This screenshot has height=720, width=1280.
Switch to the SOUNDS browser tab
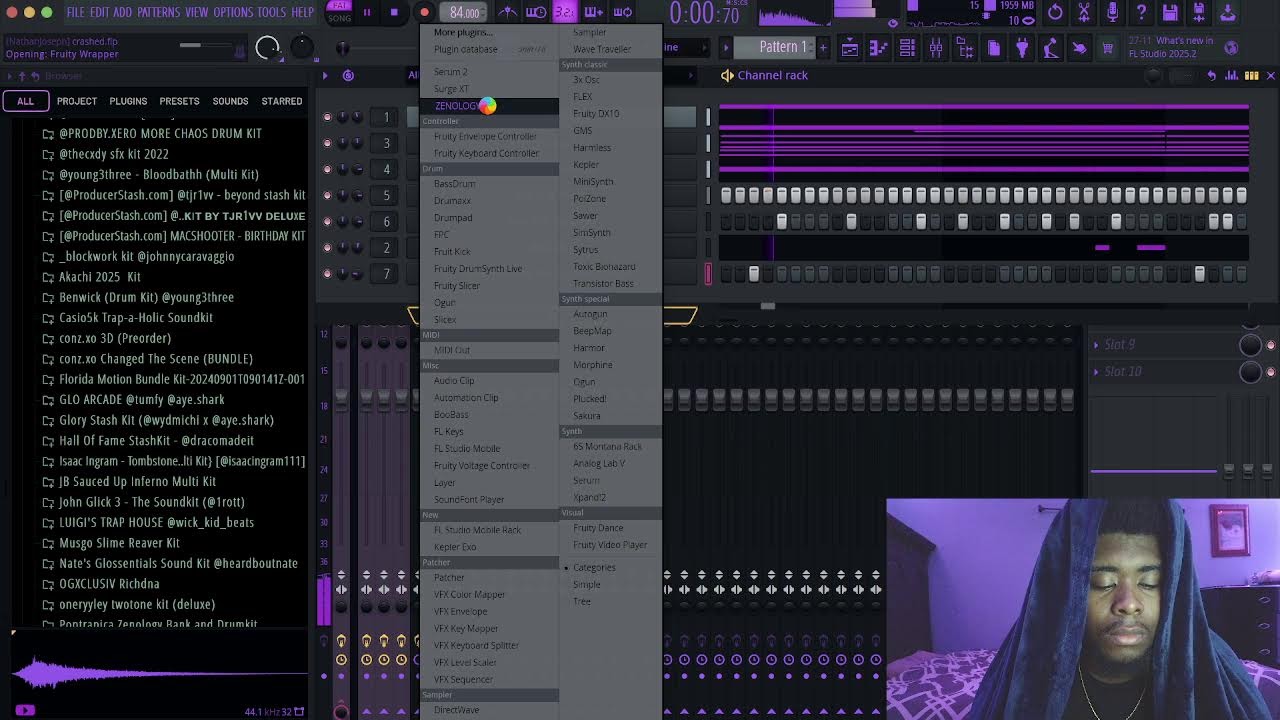coord(230,101)
